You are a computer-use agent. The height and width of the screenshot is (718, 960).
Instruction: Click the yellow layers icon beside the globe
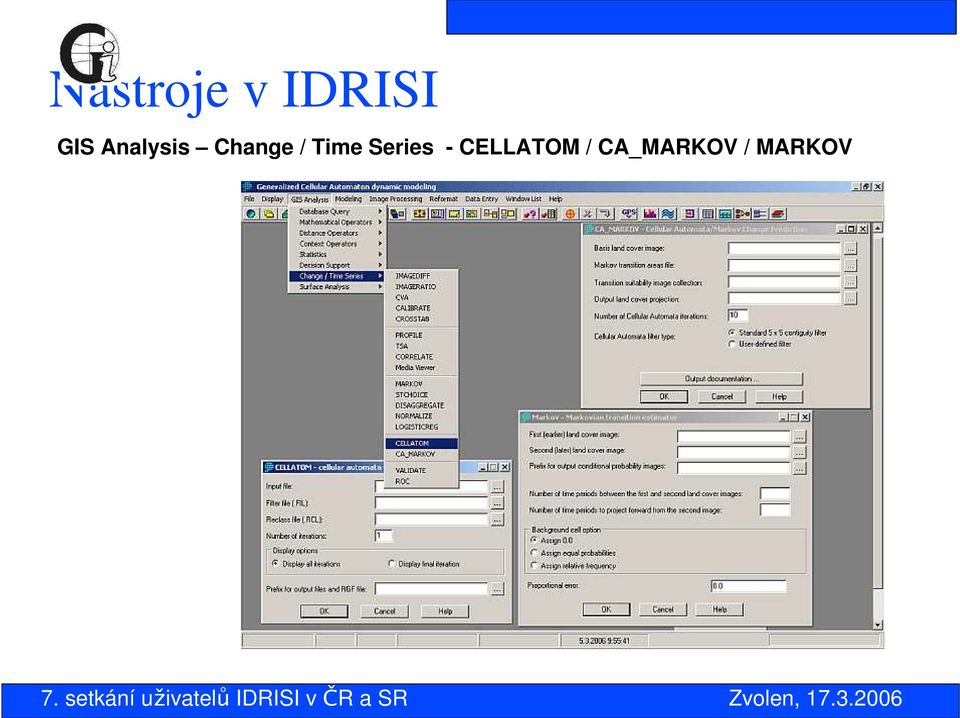tap(269, 214)
